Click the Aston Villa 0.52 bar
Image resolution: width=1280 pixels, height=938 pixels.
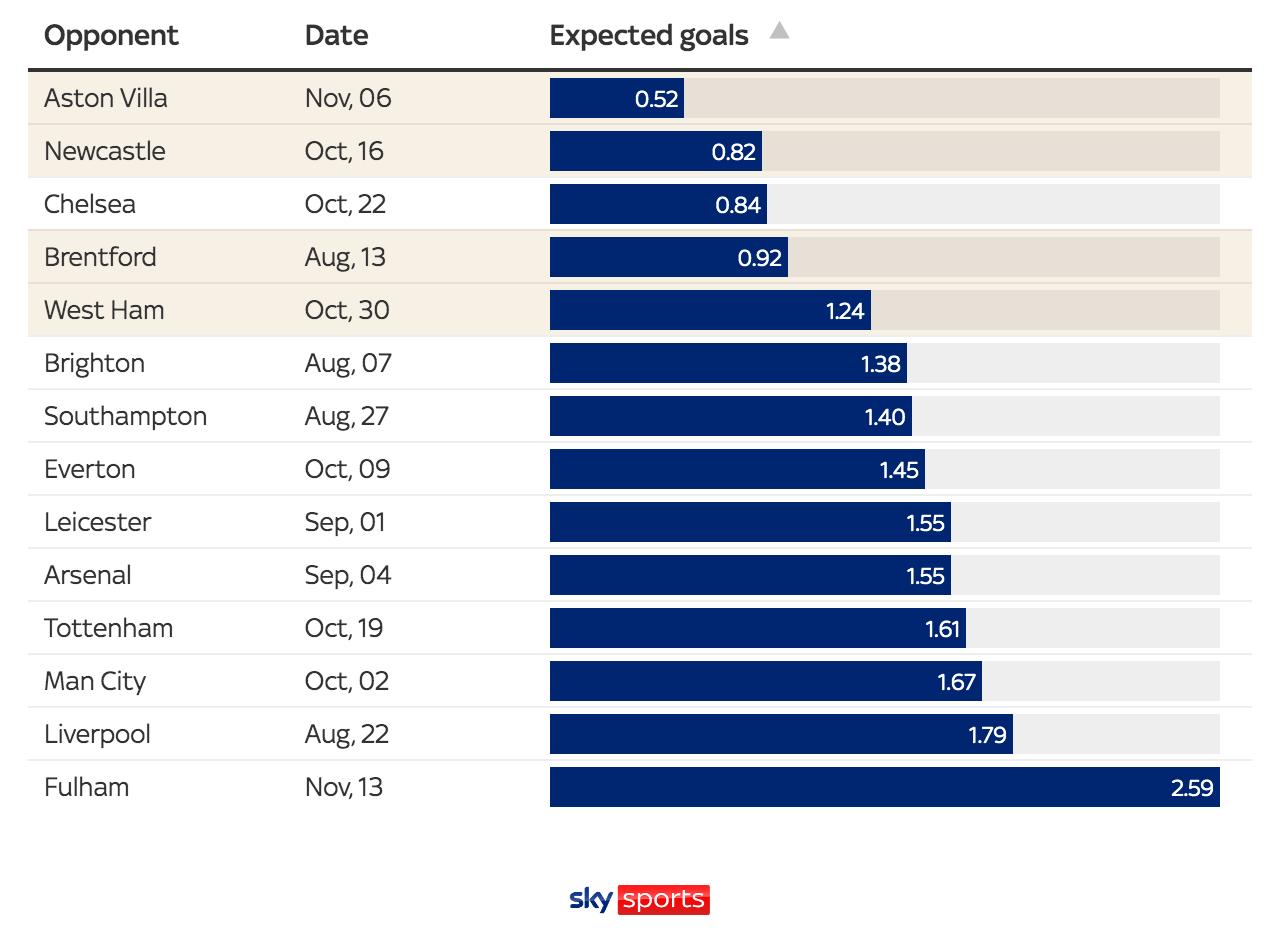616,98
